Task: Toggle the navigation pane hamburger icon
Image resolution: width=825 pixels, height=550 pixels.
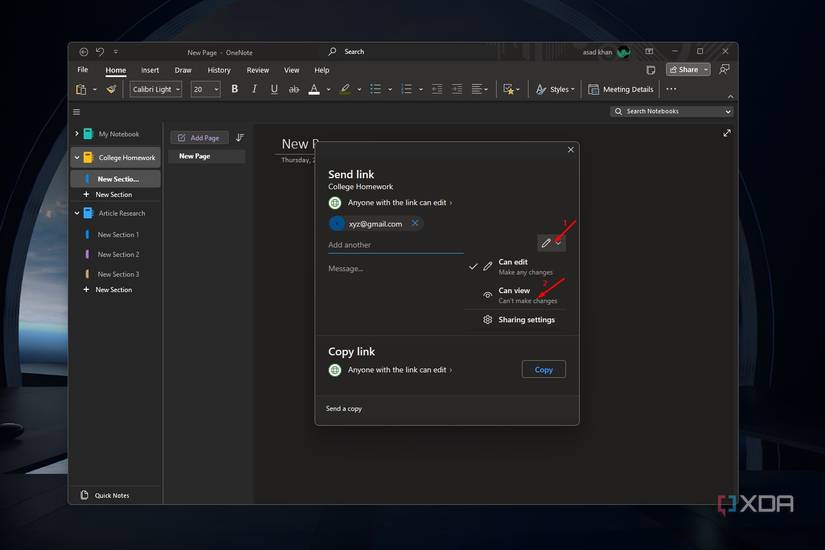Action: pyautogui.click(x=76, y=112)
